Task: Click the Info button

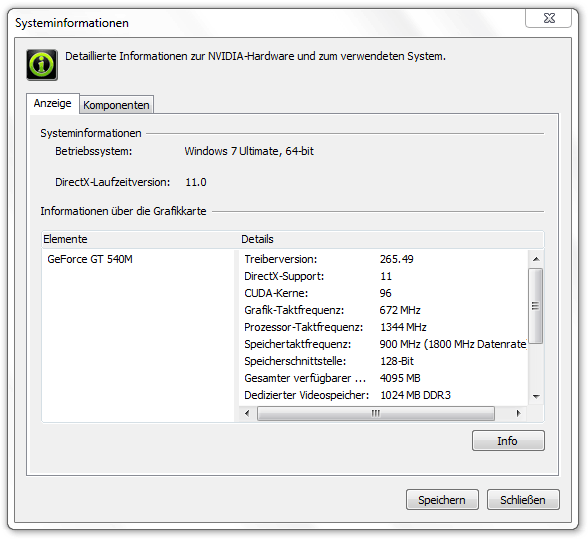Action: click(x=508, y=441)
